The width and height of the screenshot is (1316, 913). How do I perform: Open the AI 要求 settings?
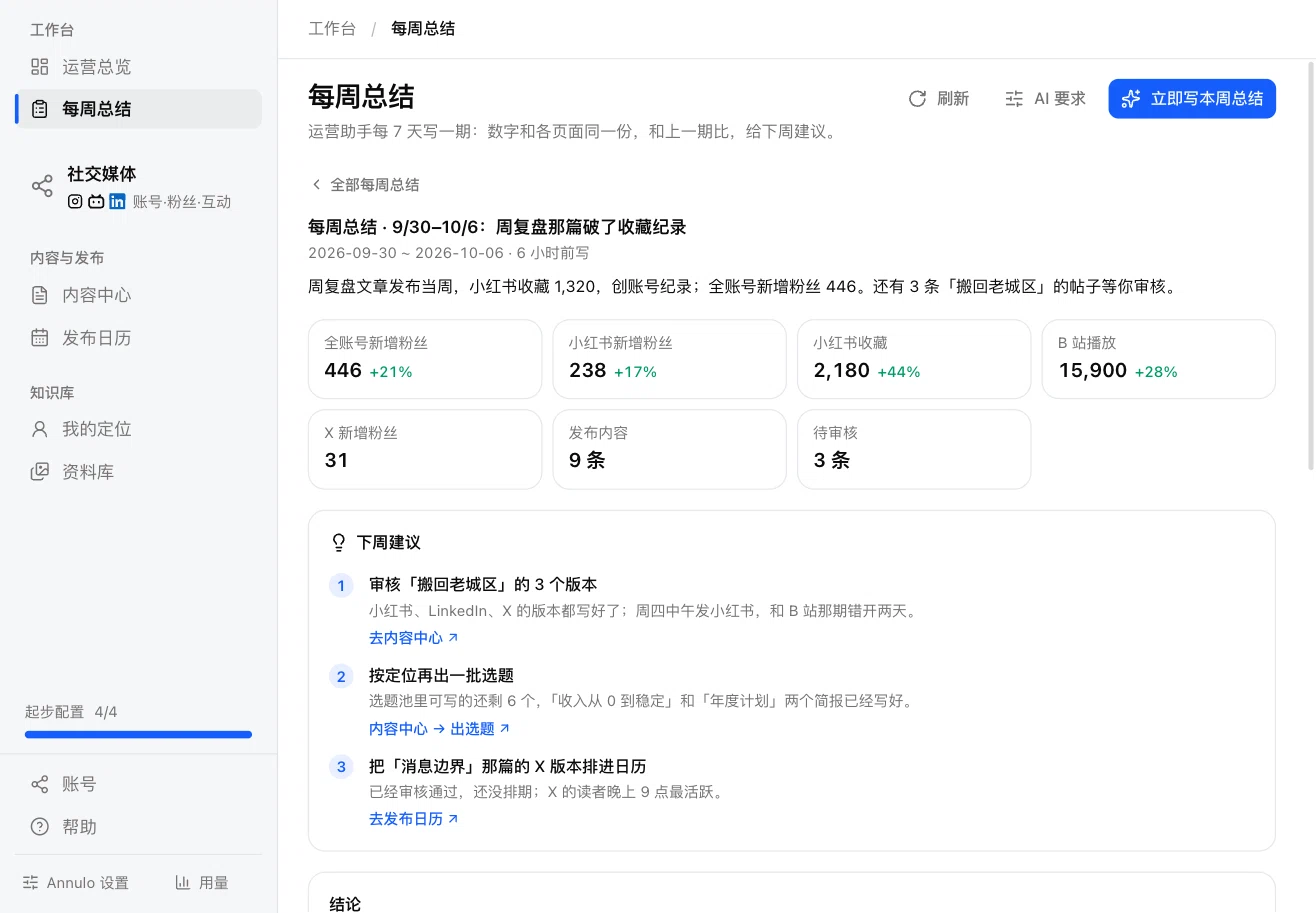point(1045,98)
